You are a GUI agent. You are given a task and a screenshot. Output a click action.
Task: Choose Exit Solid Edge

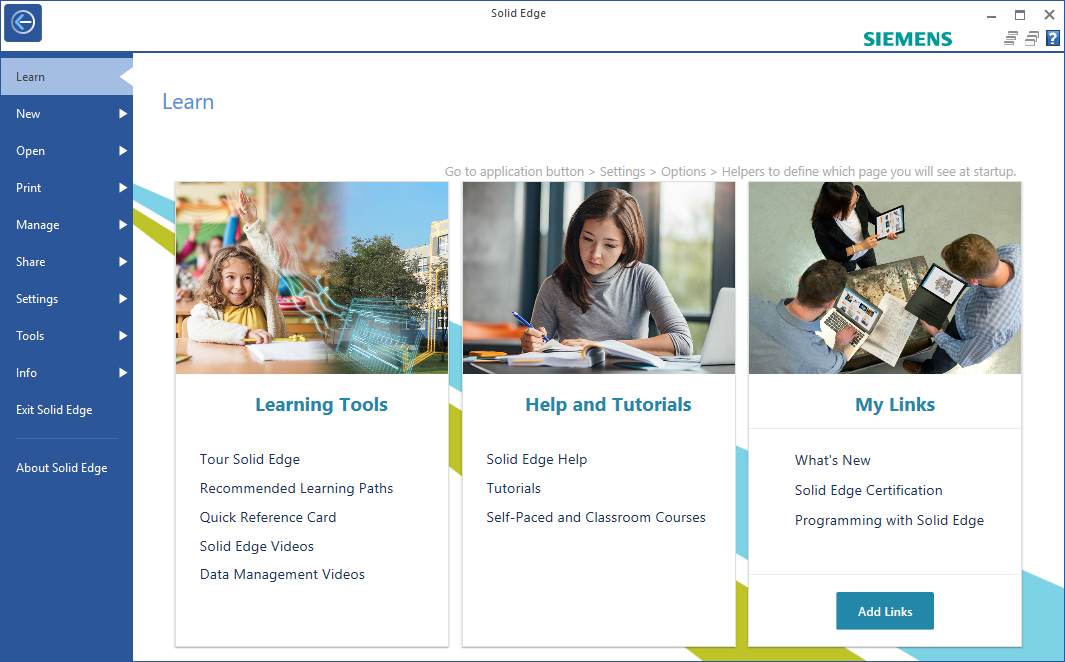click(54, 410)
